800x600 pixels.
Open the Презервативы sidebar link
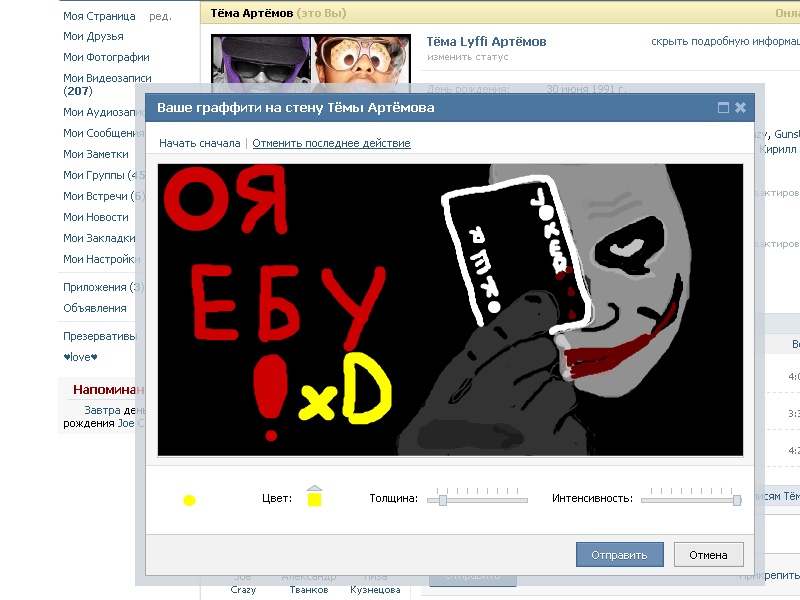(100, 336)
